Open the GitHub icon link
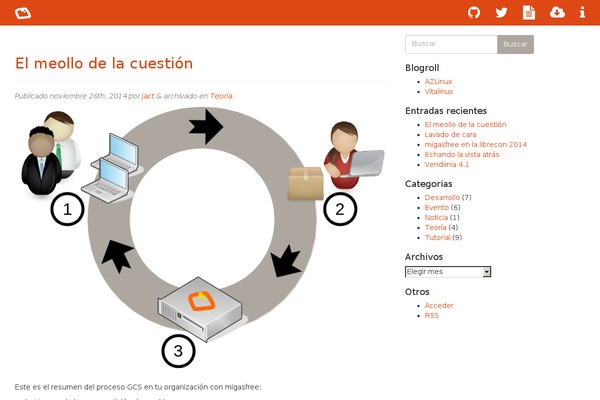This screenshot has width=600, height=400. tap(474, 13)
